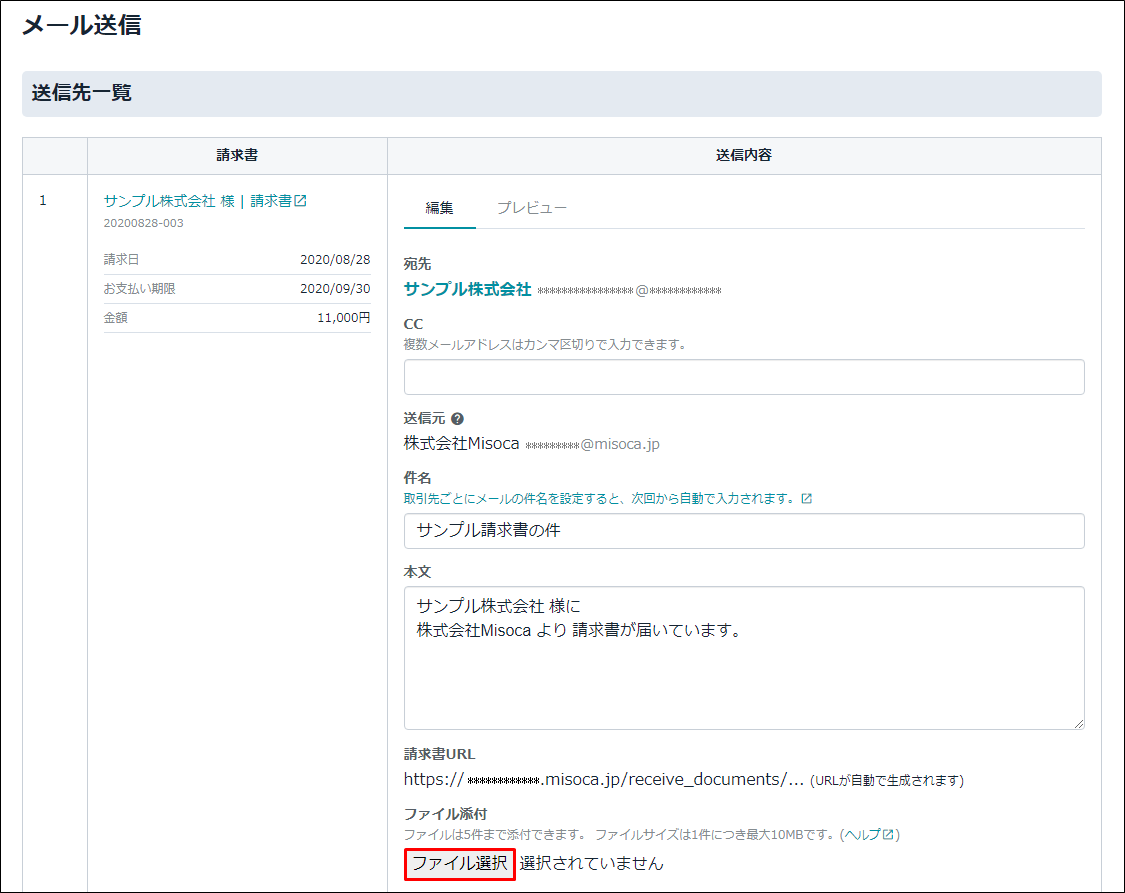Click the question mark icon next to 送信元

(x=457, y=419)
